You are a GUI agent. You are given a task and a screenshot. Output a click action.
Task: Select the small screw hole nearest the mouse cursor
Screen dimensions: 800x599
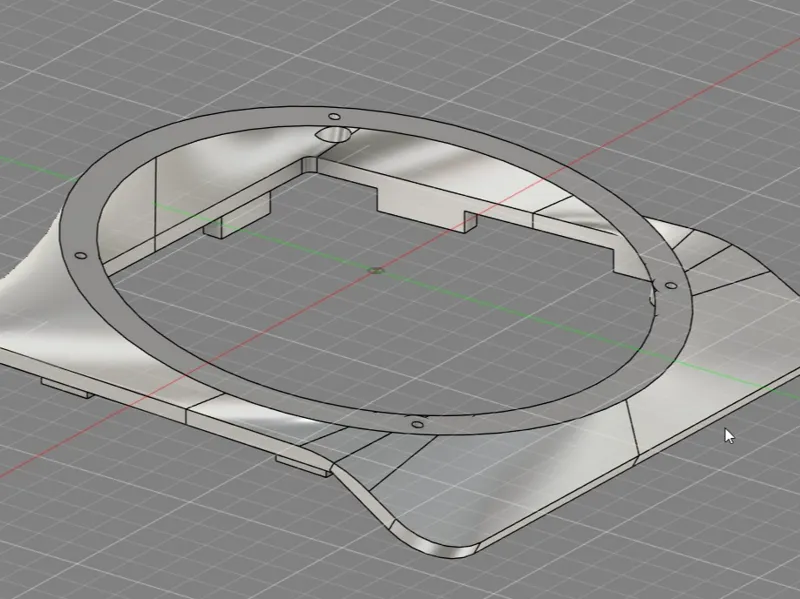671,286
